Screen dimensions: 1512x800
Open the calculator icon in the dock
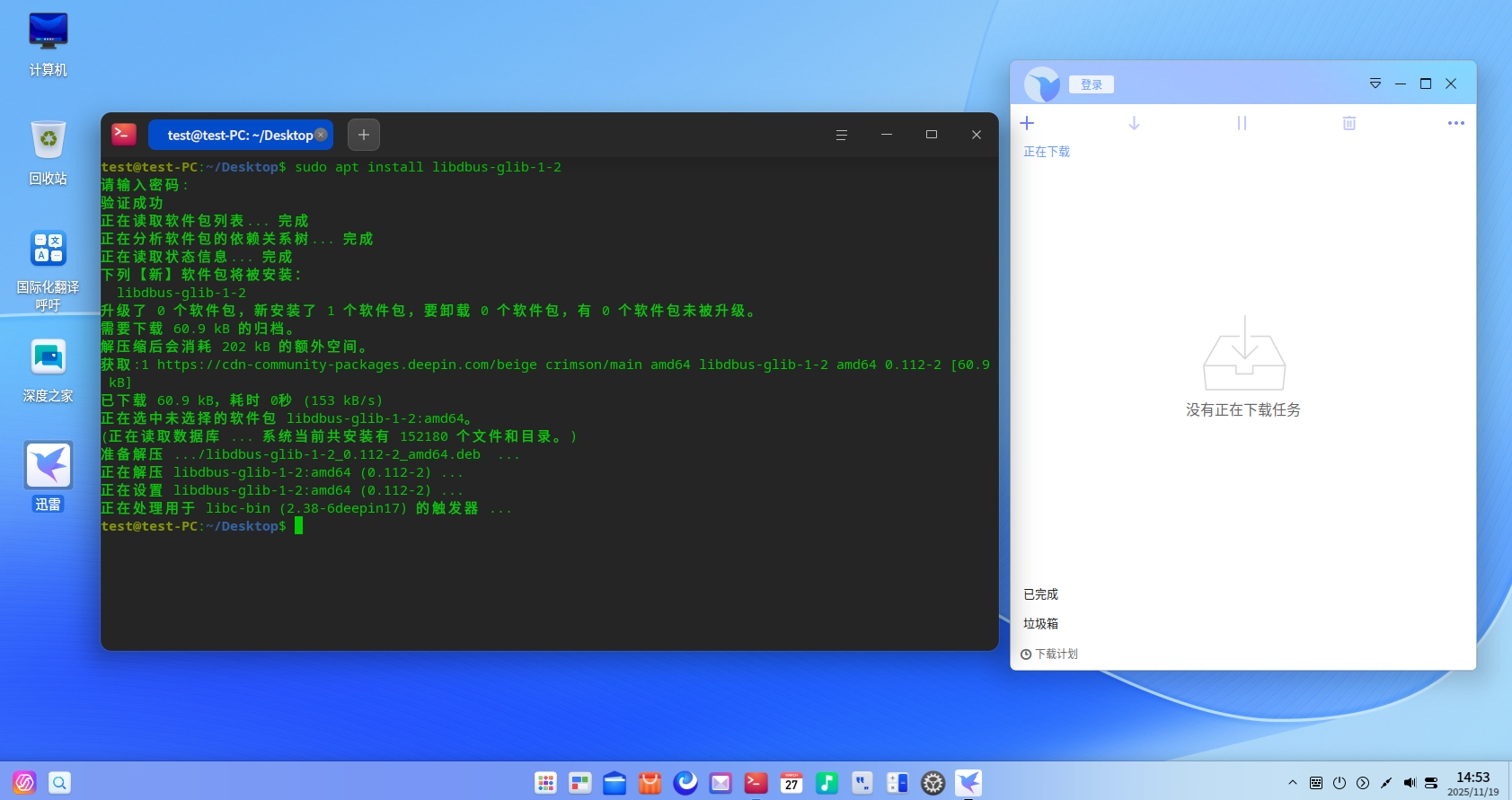(x=897, y=783)
